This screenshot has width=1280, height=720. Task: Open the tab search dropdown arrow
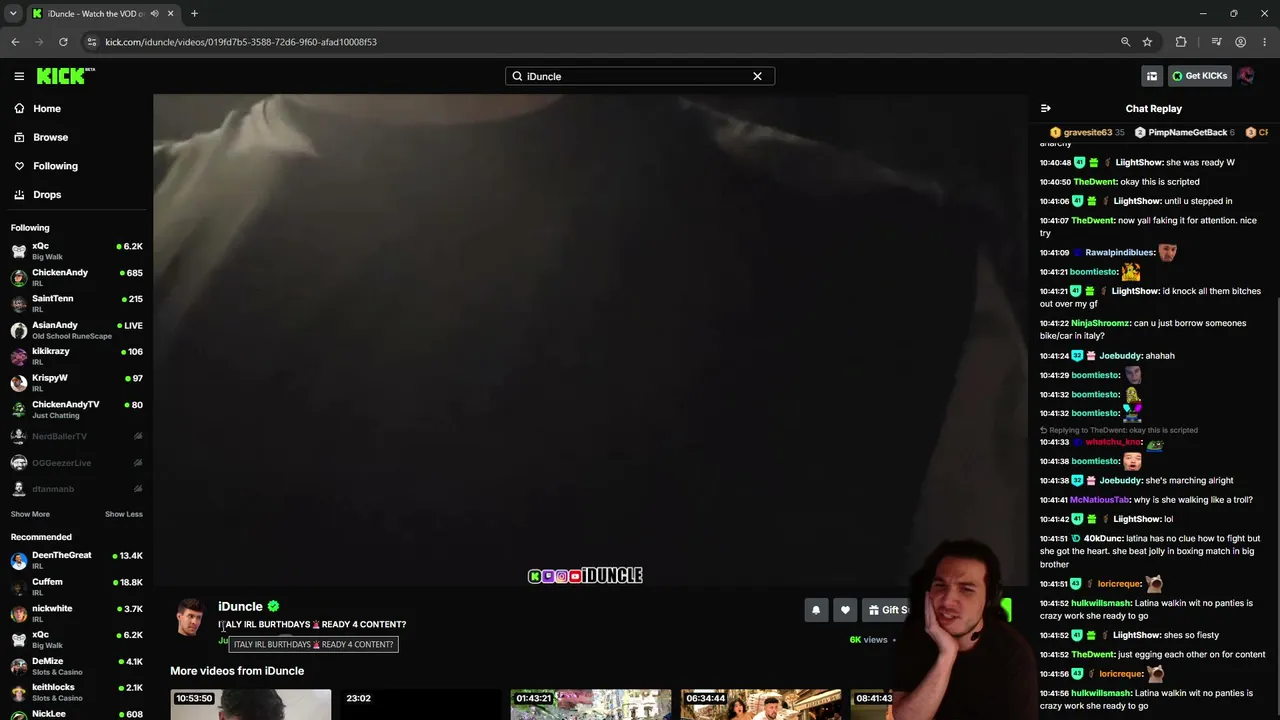point(13,14)
